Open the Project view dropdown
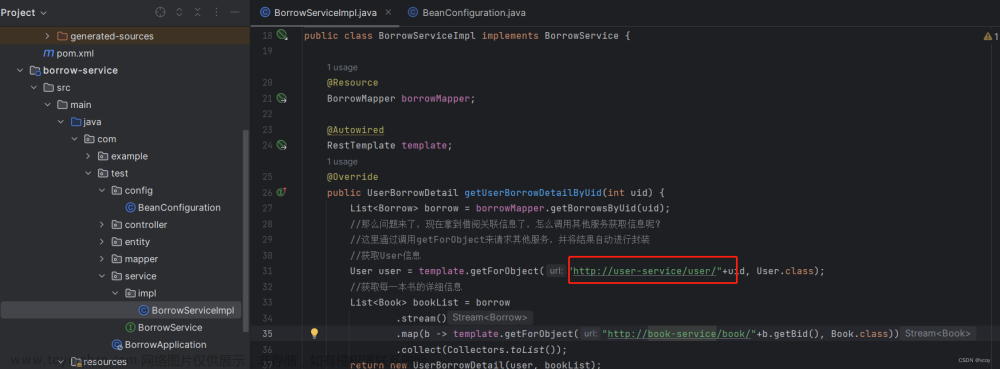Screen dimensions: 1000x369 tap(24, 12)
